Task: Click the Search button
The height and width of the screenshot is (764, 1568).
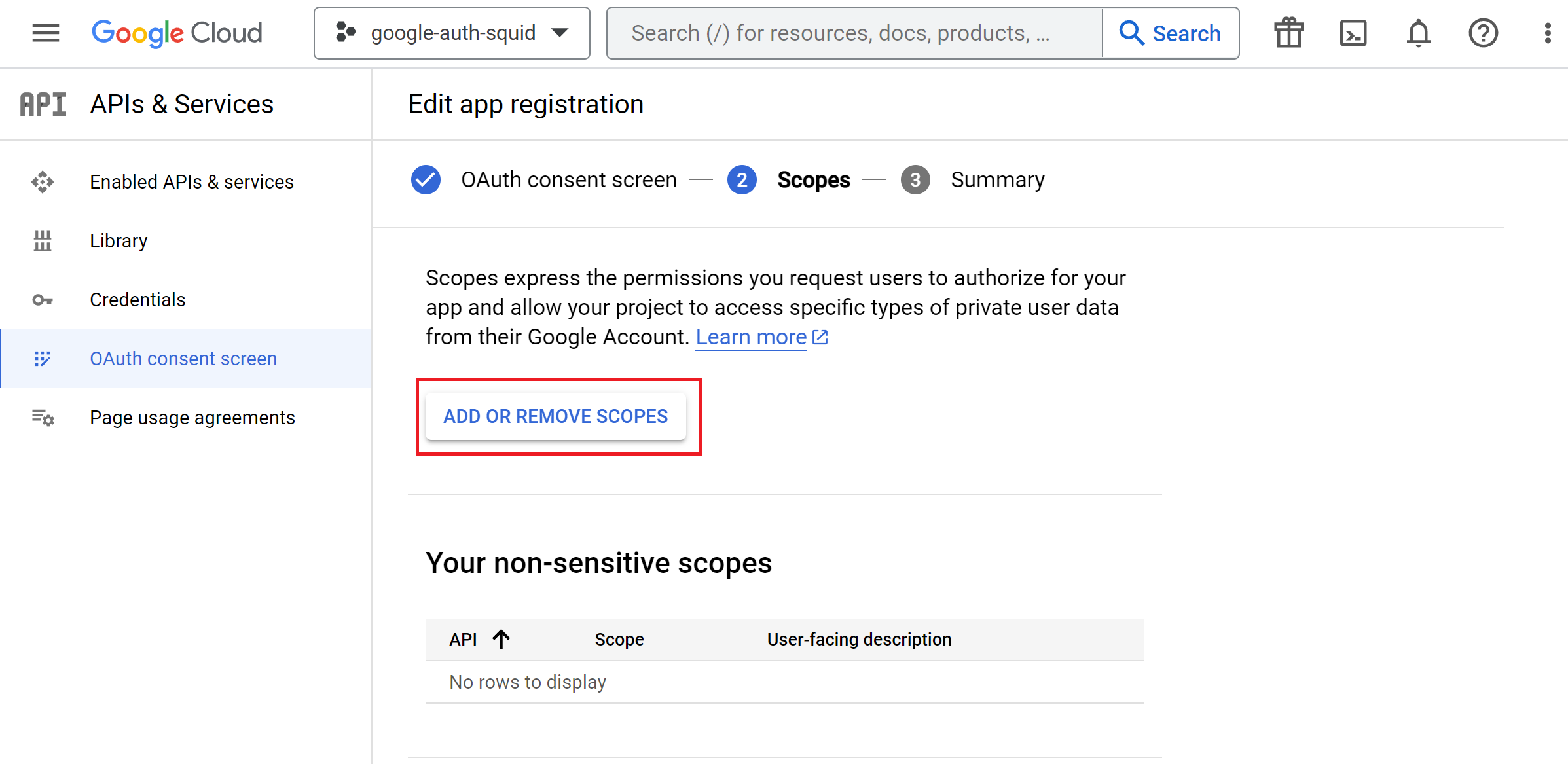Action: [x=1171, y=33]
